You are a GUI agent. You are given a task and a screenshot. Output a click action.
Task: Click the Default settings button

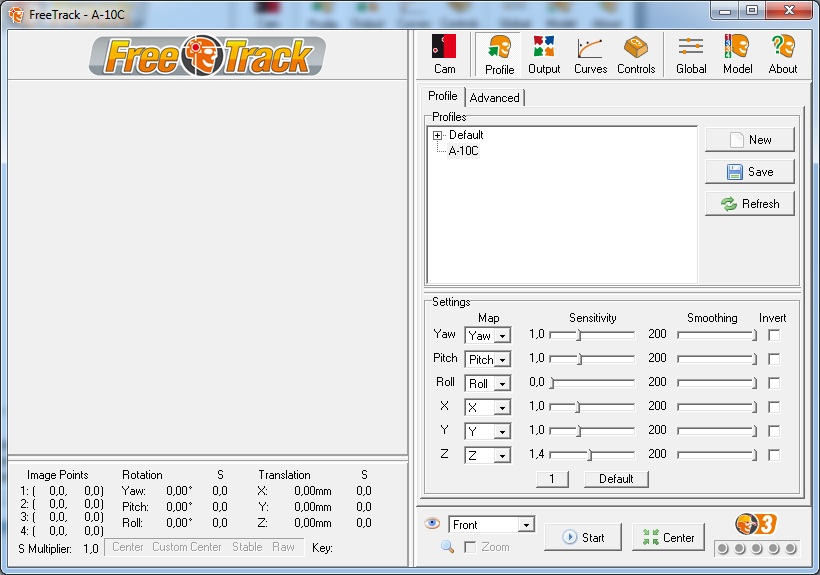click(x=616, y=479)
